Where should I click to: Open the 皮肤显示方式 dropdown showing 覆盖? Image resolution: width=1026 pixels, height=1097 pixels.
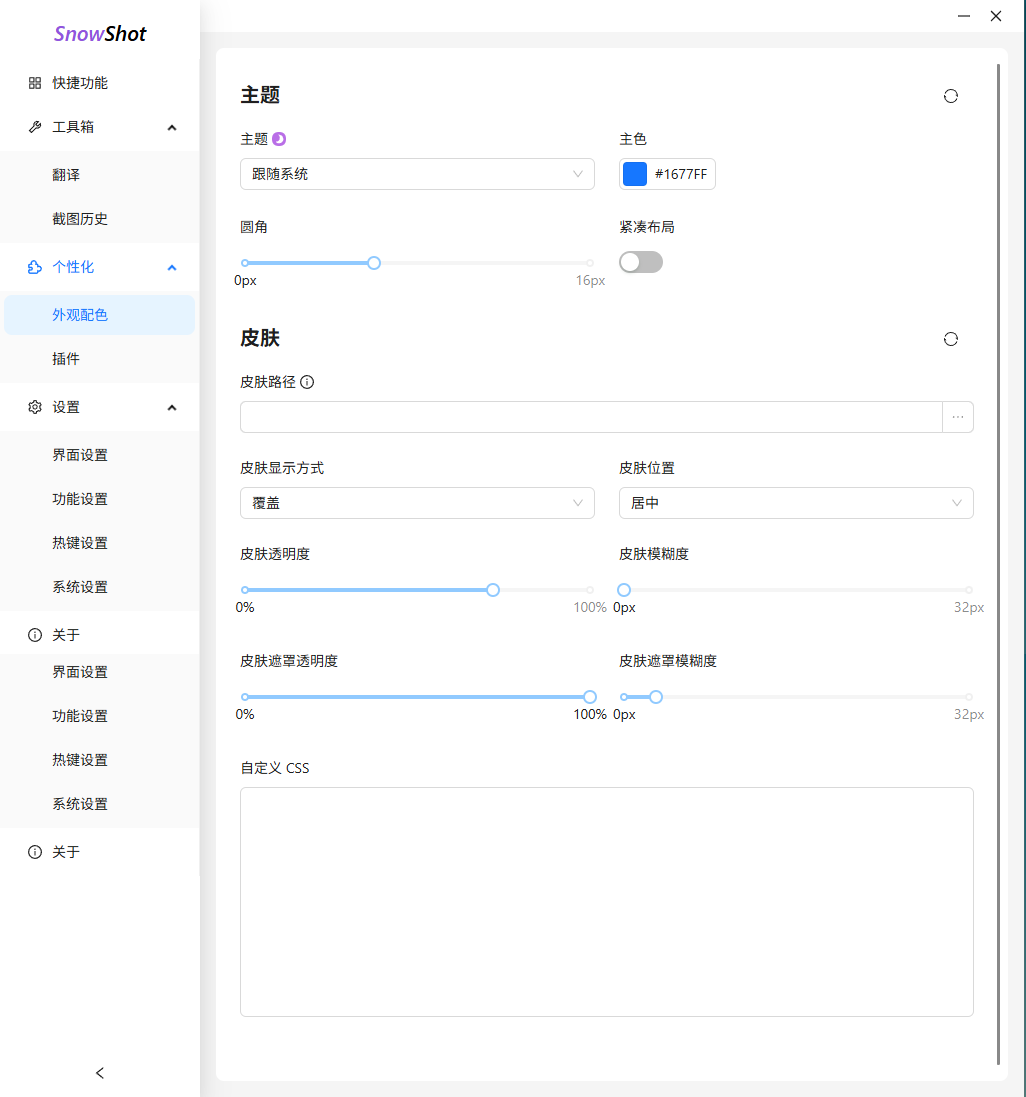(x=417, y=503)
